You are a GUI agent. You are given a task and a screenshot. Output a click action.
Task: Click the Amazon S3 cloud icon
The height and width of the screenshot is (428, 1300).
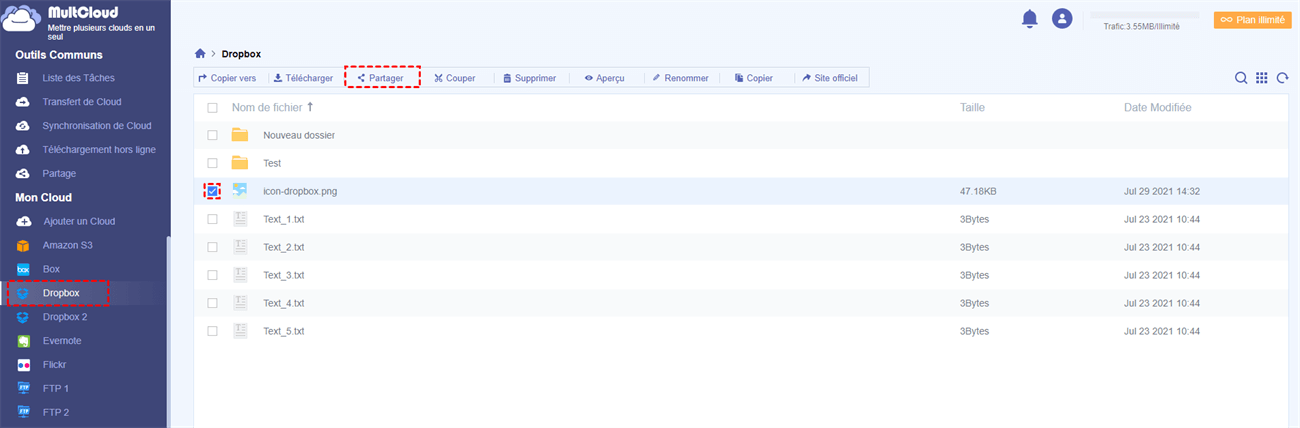coord(23,245)
